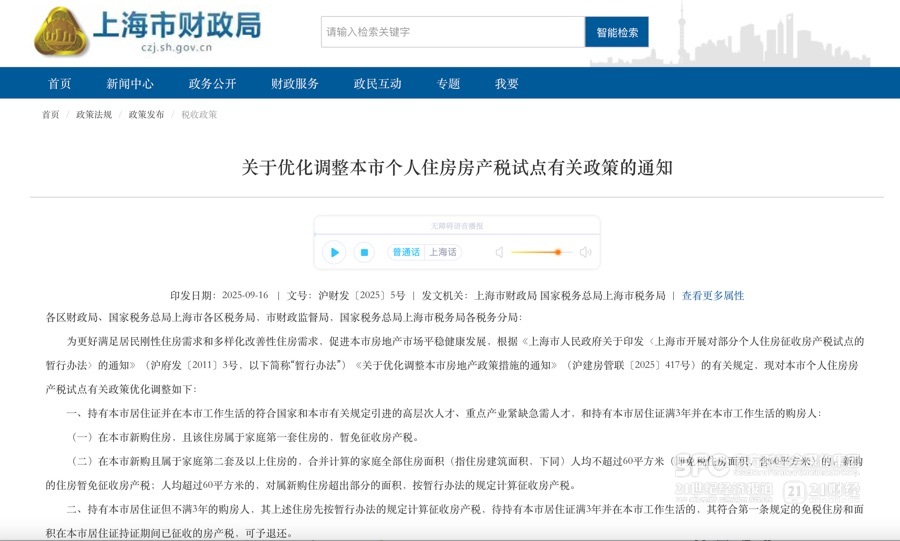Click the paragraph starting 各区财政局
Screen dimensions: 900x541
point(285,317)
